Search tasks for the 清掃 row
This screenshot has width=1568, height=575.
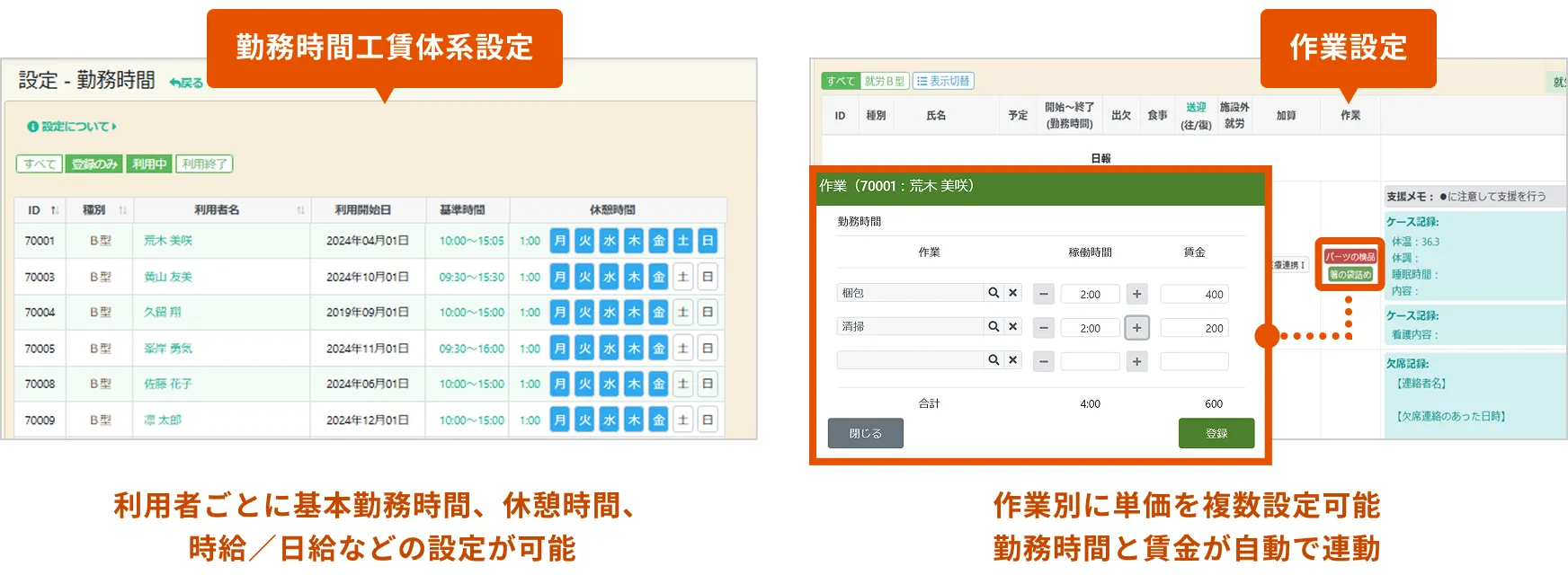click(x=993, y=326)
